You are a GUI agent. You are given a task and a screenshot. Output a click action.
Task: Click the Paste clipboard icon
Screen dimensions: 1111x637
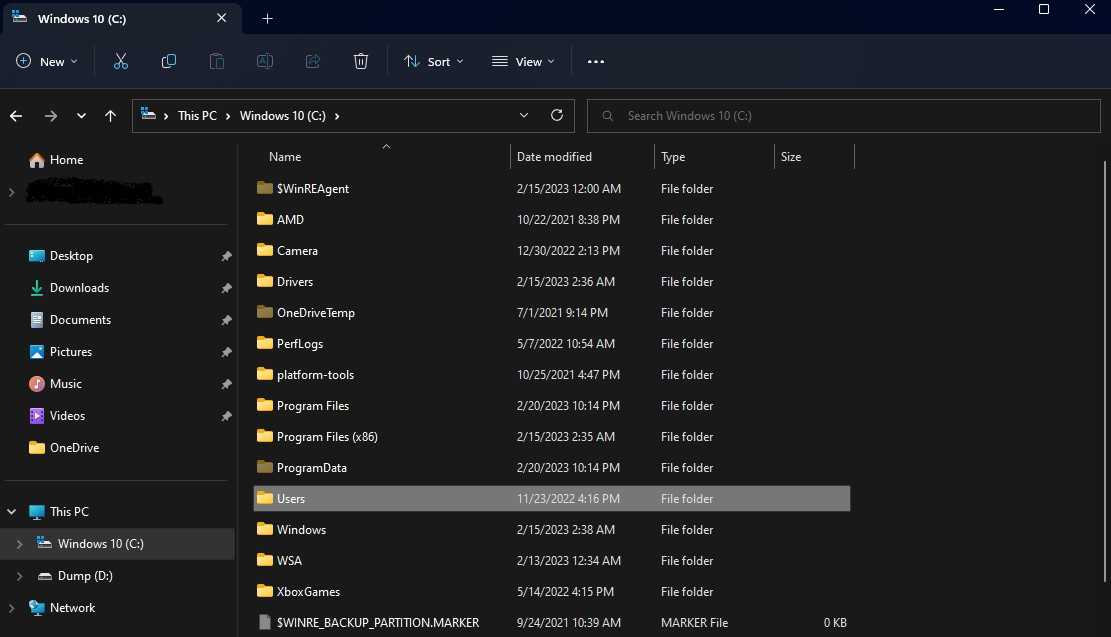pos(217,62)
